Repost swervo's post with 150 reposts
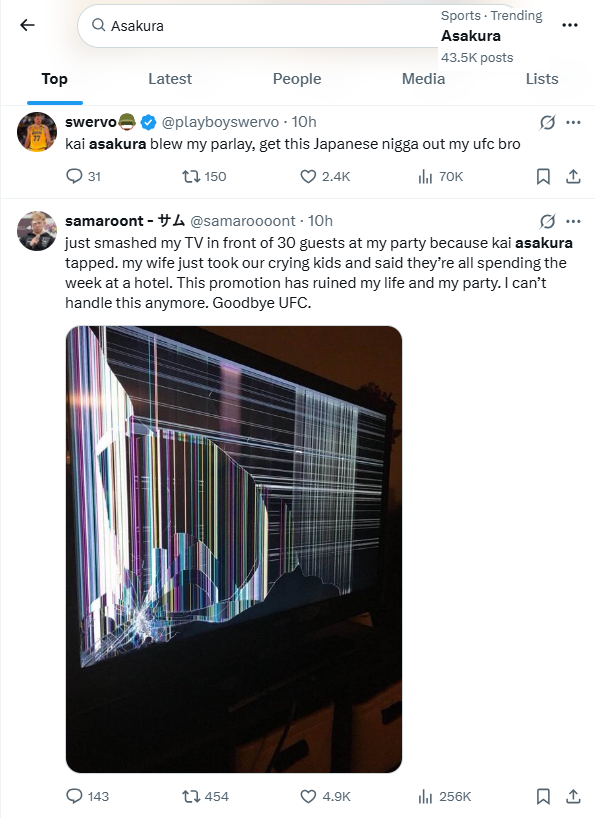This screenshot has height=818, width=595. [204, 176]
